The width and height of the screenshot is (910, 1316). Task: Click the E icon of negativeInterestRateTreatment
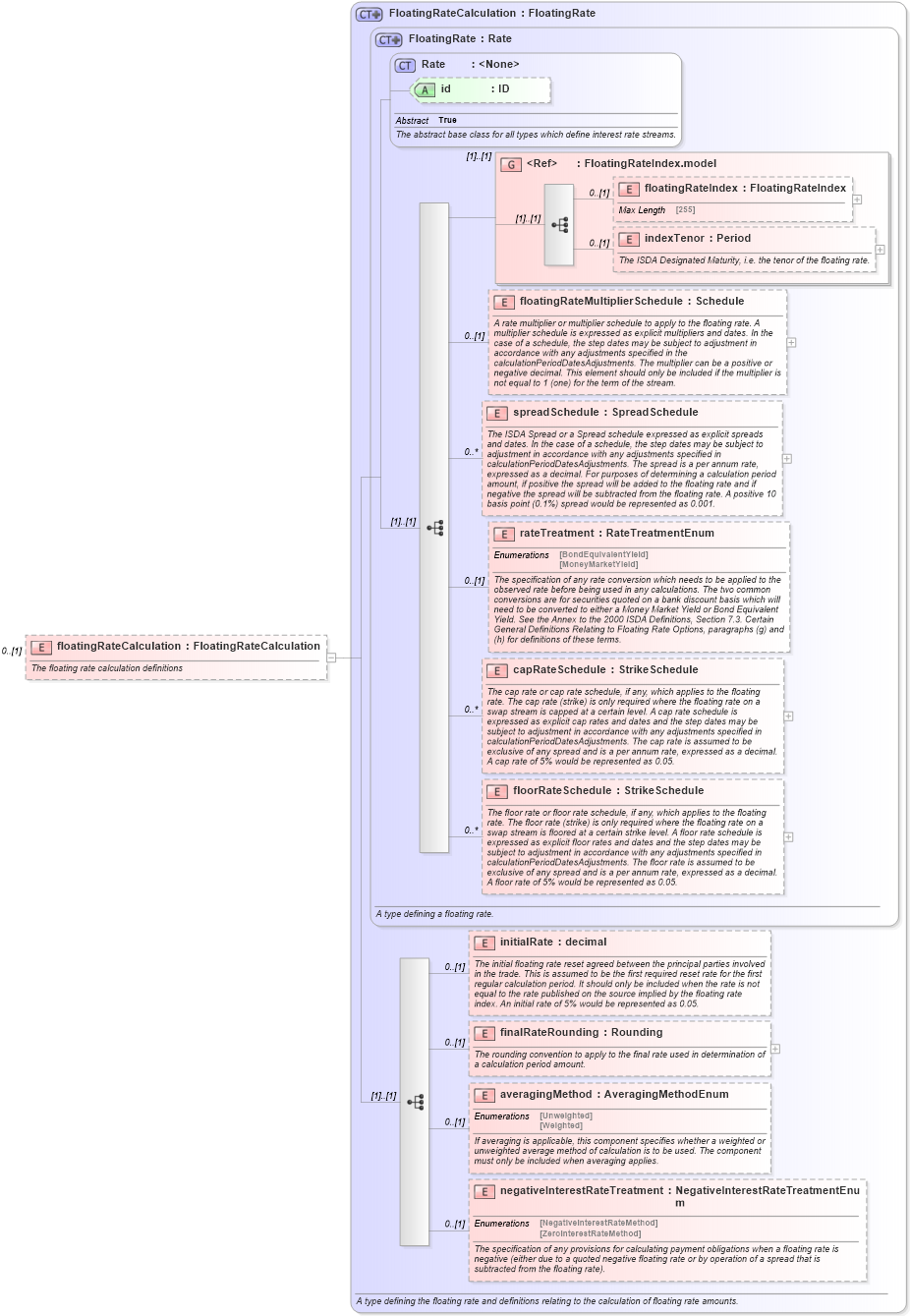pos(484,1191)
